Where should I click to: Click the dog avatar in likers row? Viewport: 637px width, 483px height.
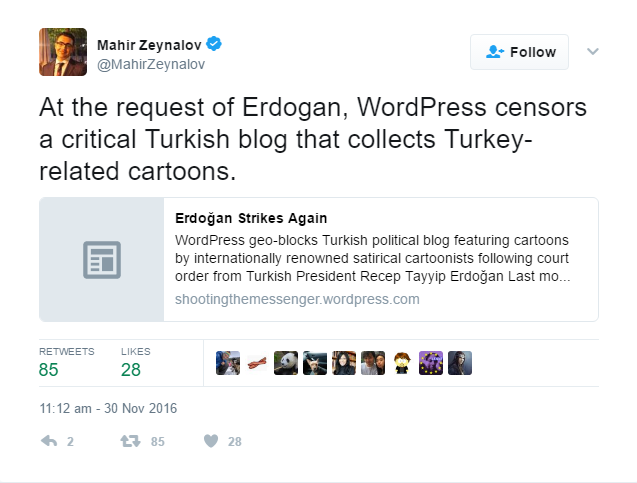tap(315, 363)
